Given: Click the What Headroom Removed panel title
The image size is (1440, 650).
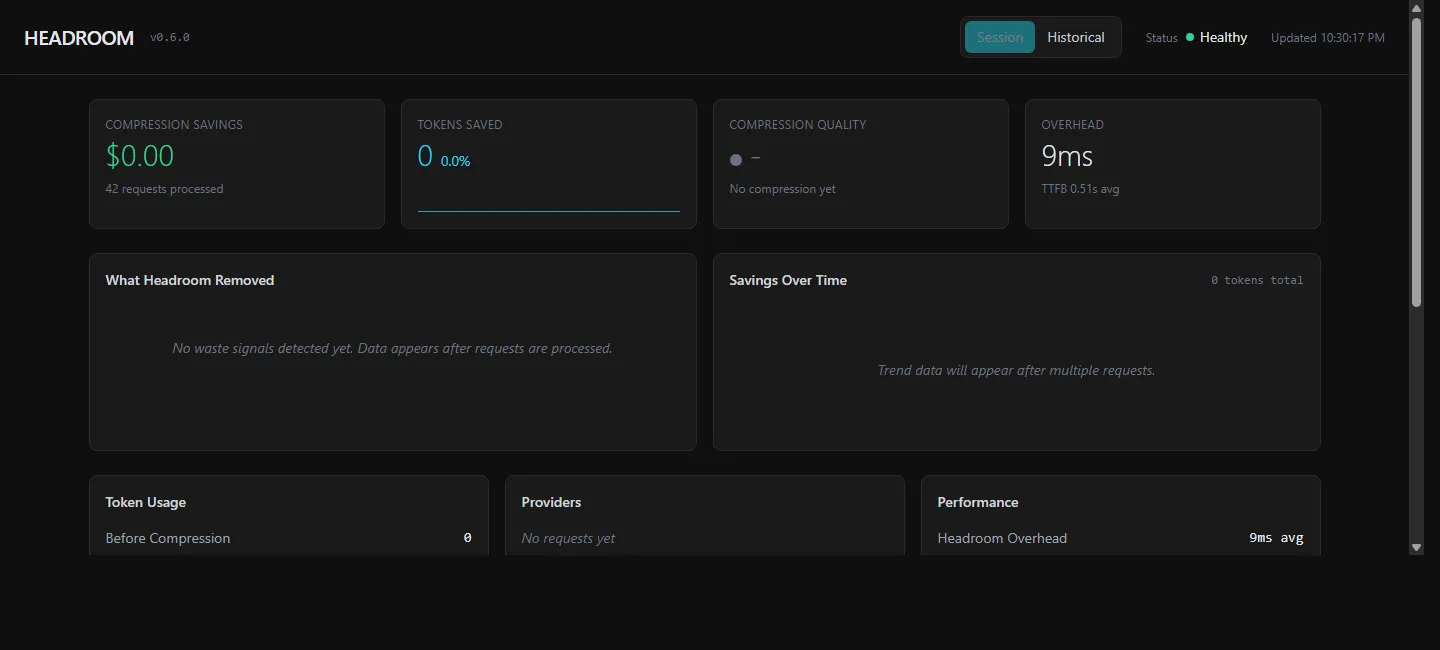Looking at the screenshot, I should tap(190, 280).
